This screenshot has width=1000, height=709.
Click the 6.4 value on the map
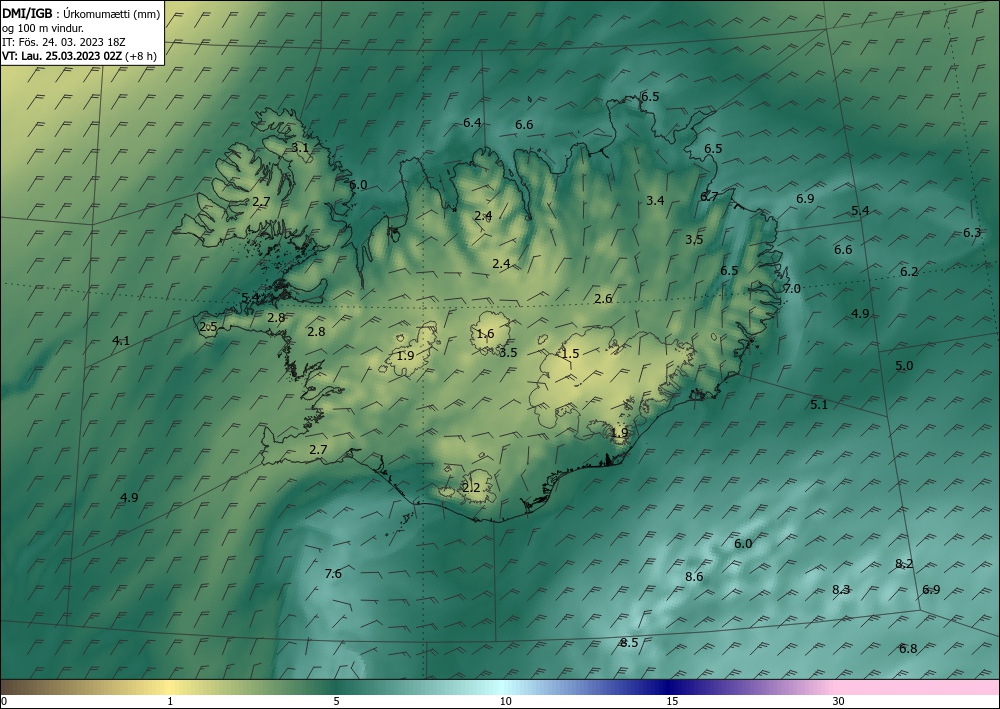(x=472, y=122)
